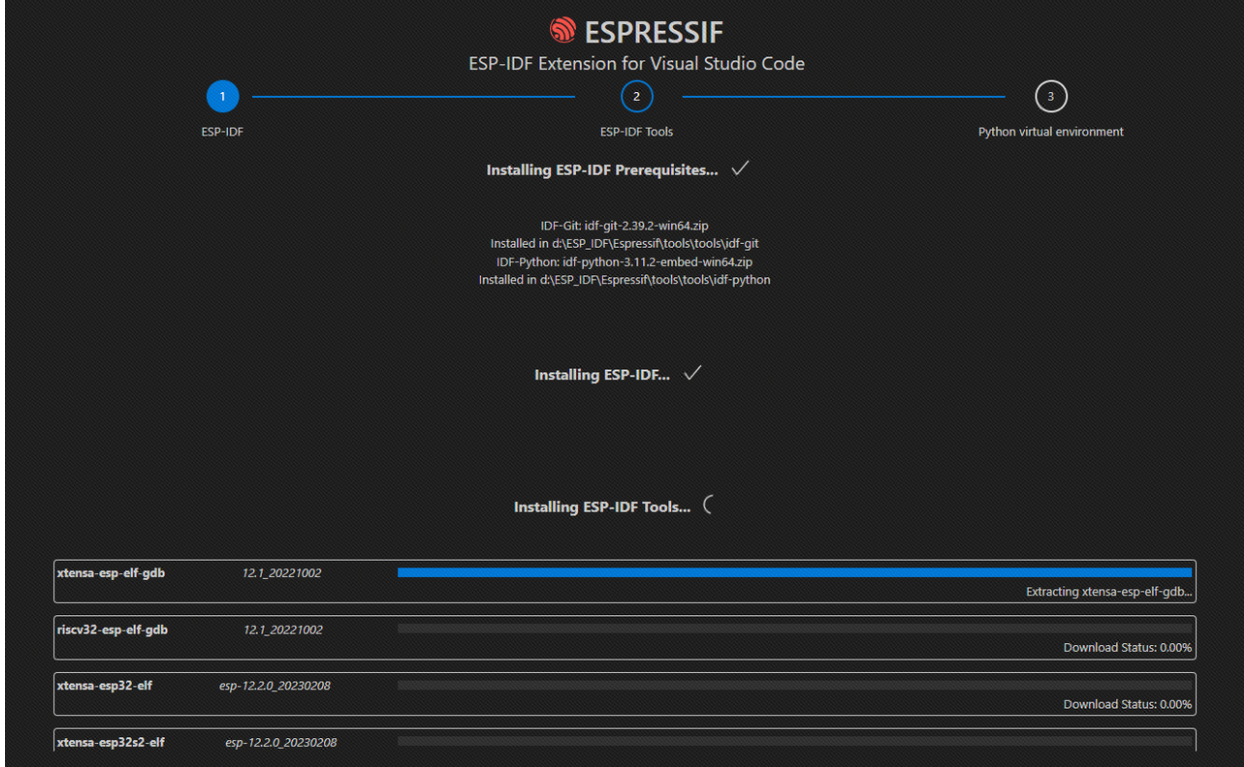Viewport: 1244px width, 767px height.
Task: Click riscv32-esp-elf-gdb tool name
Action: tap(112, 629)
